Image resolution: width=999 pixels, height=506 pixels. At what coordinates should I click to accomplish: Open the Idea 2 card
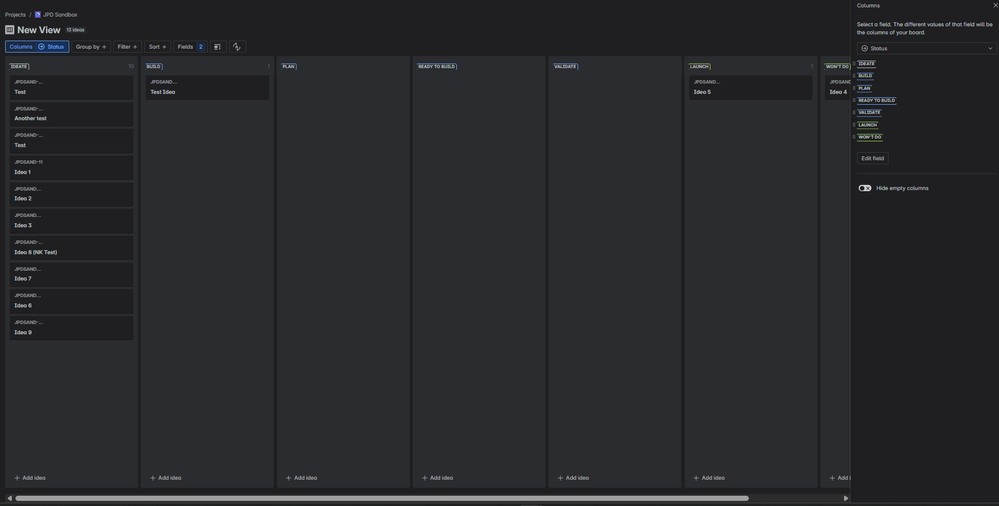(x=71, y=194)
